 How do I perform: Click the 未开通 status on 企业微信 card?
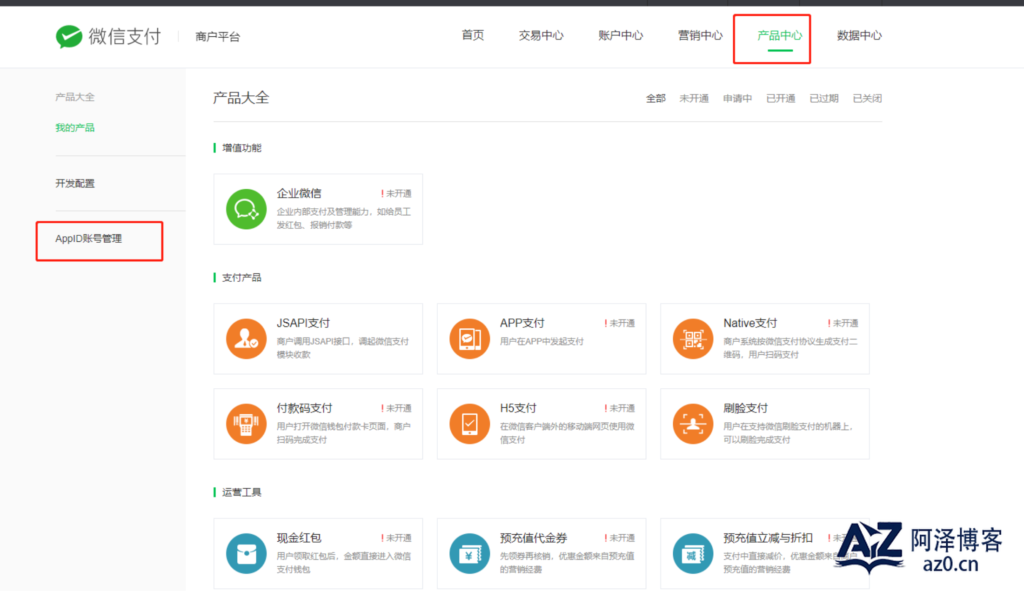[396, 194]
